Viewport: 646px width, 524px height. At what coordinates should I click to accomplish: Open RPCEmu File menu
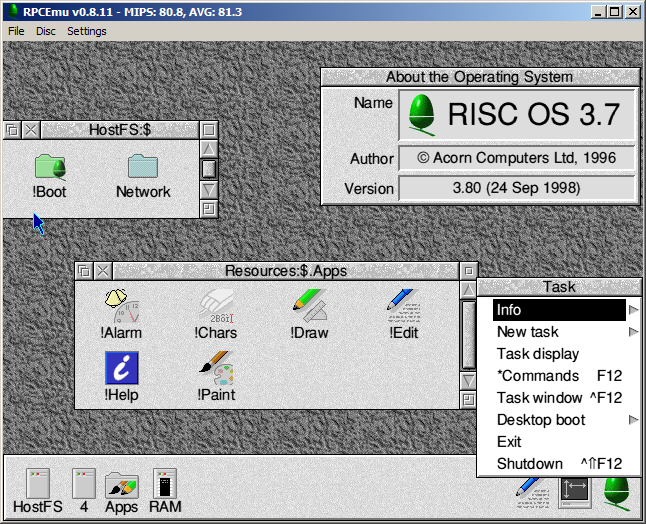tap(16, 31)
